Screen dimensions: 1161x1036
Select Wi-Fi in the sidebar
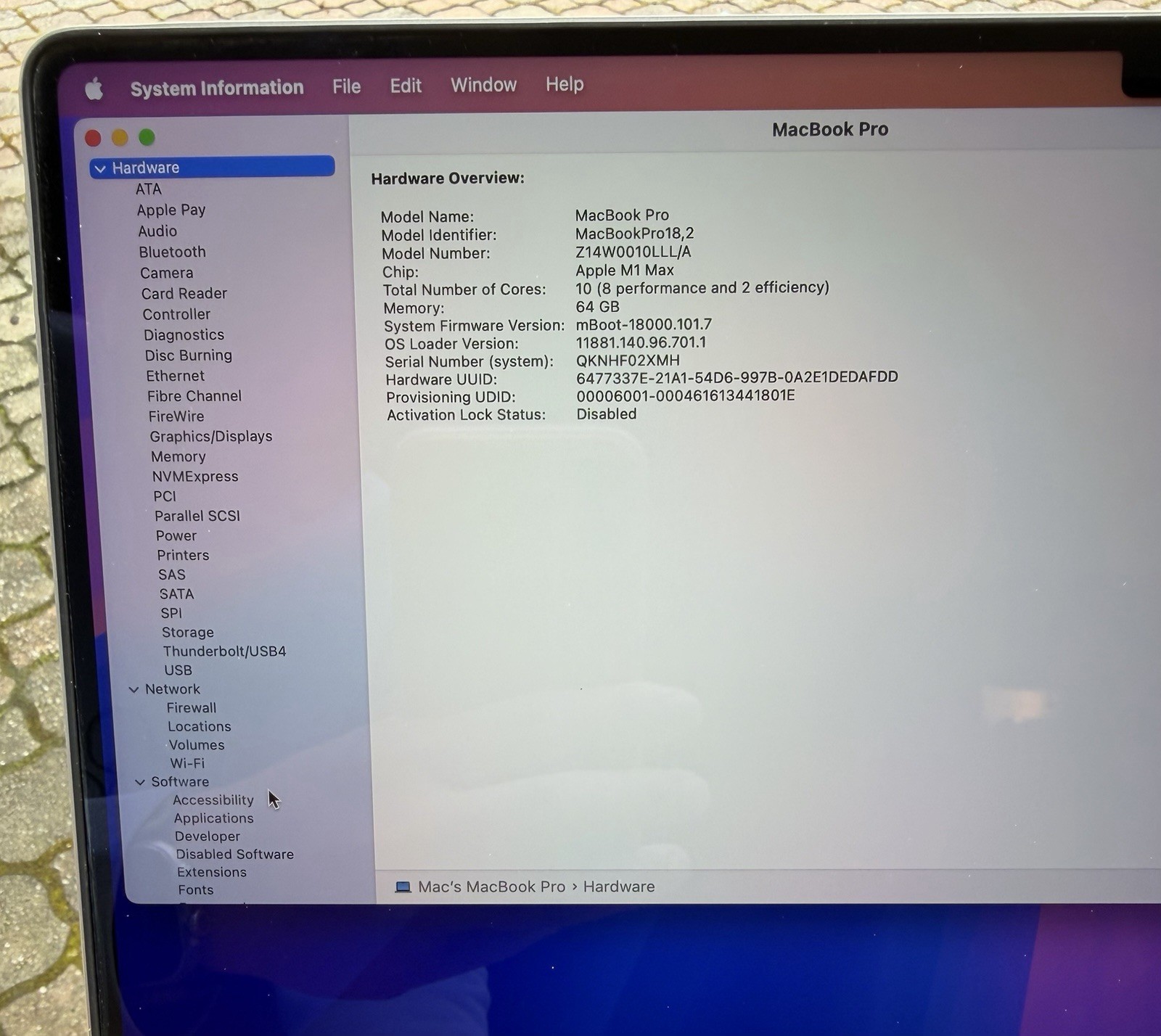[187, 763]
